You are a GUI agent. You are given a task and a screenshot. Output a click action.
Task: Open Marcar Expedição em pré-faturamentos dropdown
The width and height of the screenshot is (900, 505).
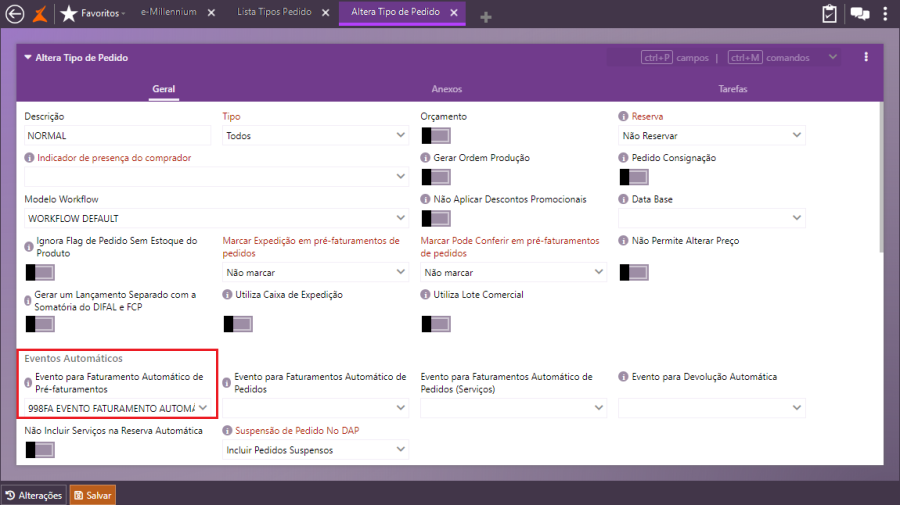(x=315, y=272)
